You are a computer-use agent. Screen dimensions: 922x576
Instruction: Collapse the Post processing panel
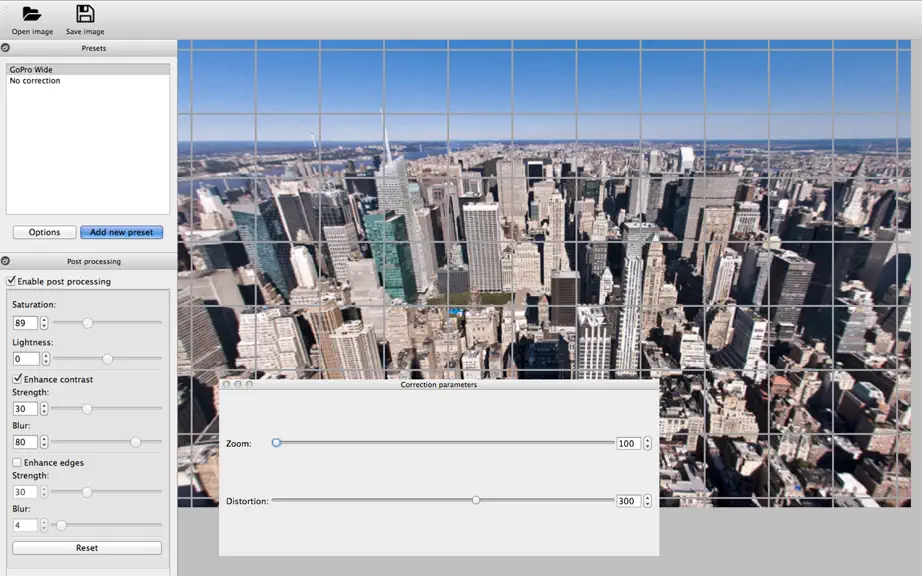(5, 260)
